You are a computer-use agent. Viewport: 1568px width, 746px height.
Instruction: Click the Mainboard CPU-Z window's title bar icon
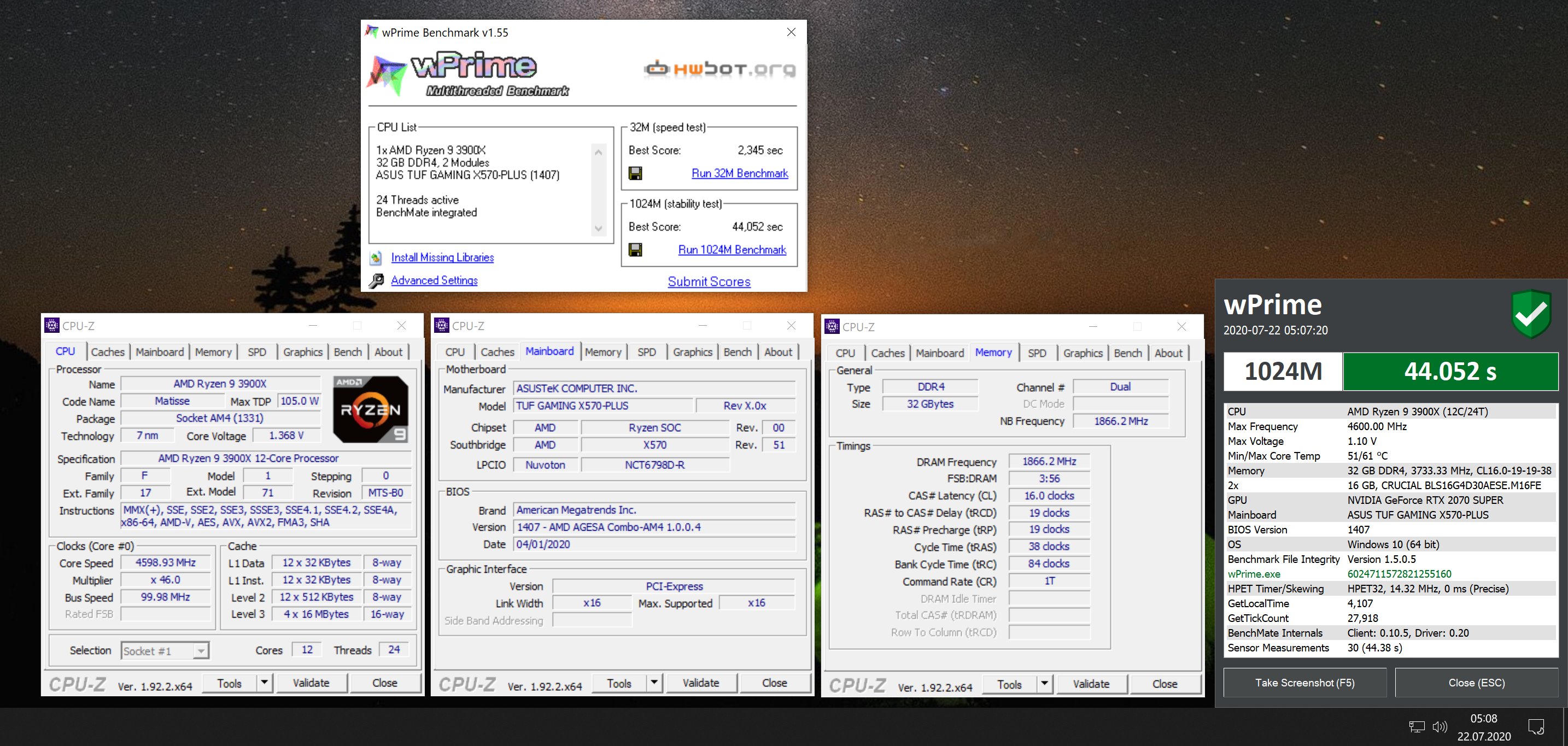(442, 326)
